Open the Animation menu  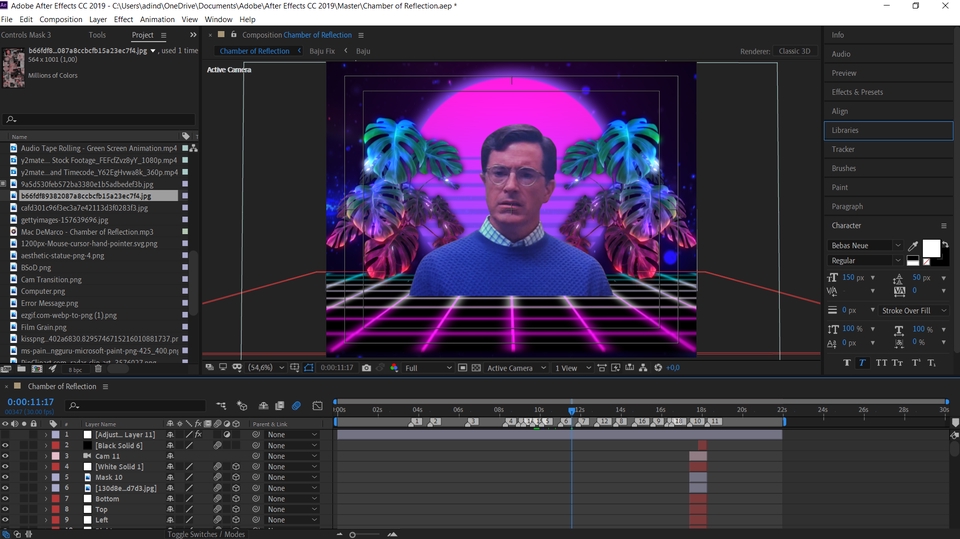pyautogui.click(x=157, y=19)
